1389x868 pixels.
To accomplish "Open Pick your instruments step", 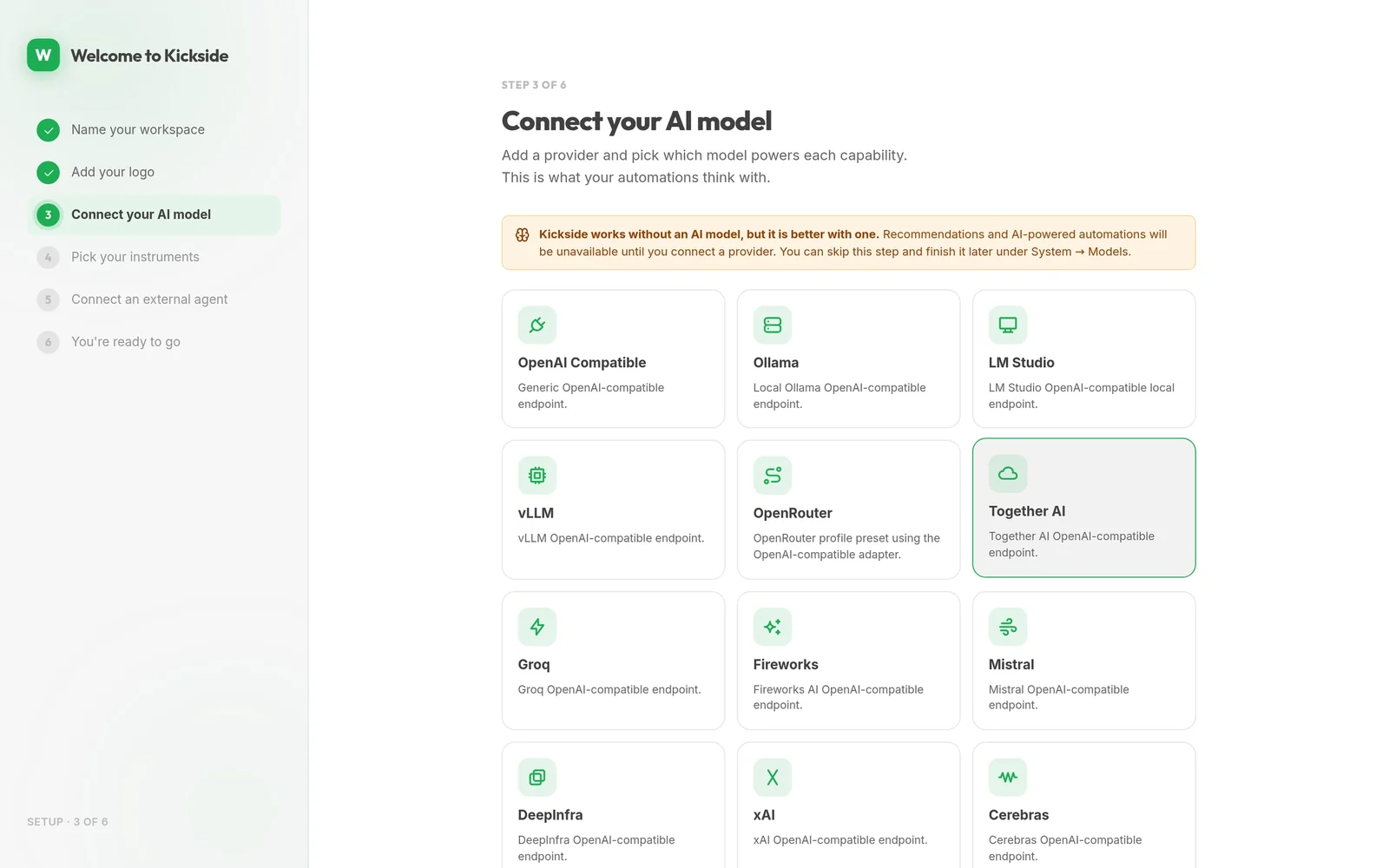I will [155, 258].
